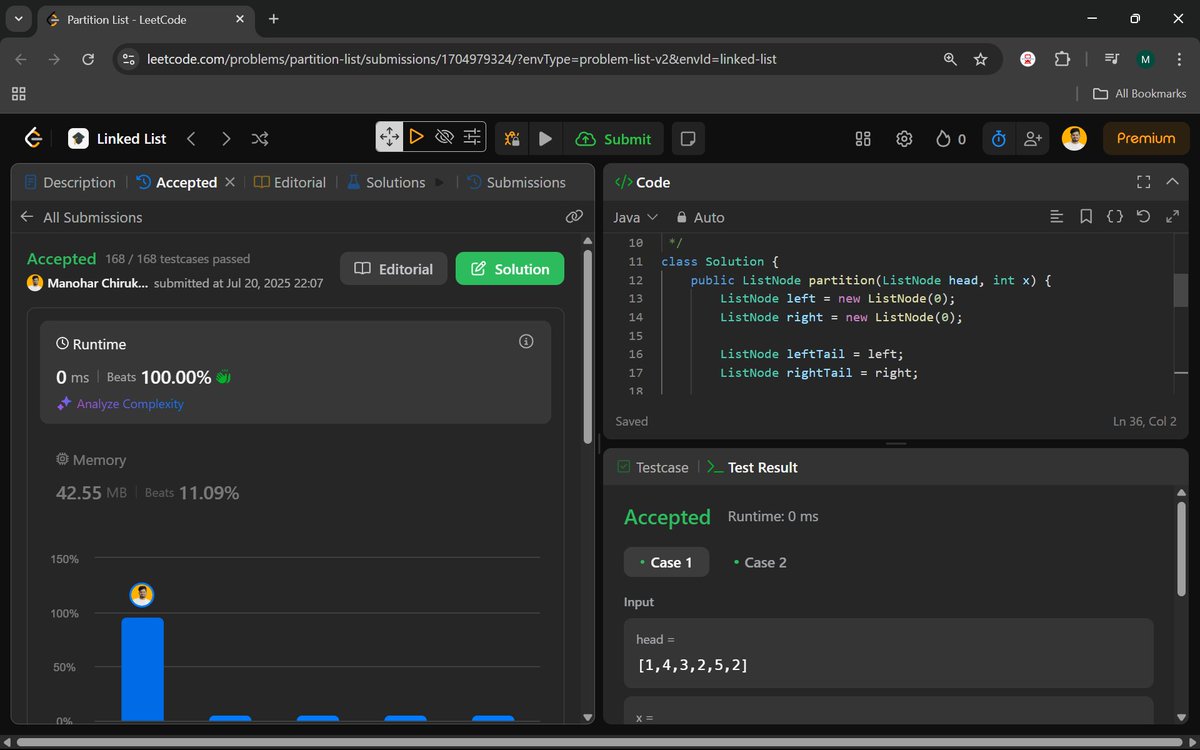Open the layout grid icon

click(863, 139)
